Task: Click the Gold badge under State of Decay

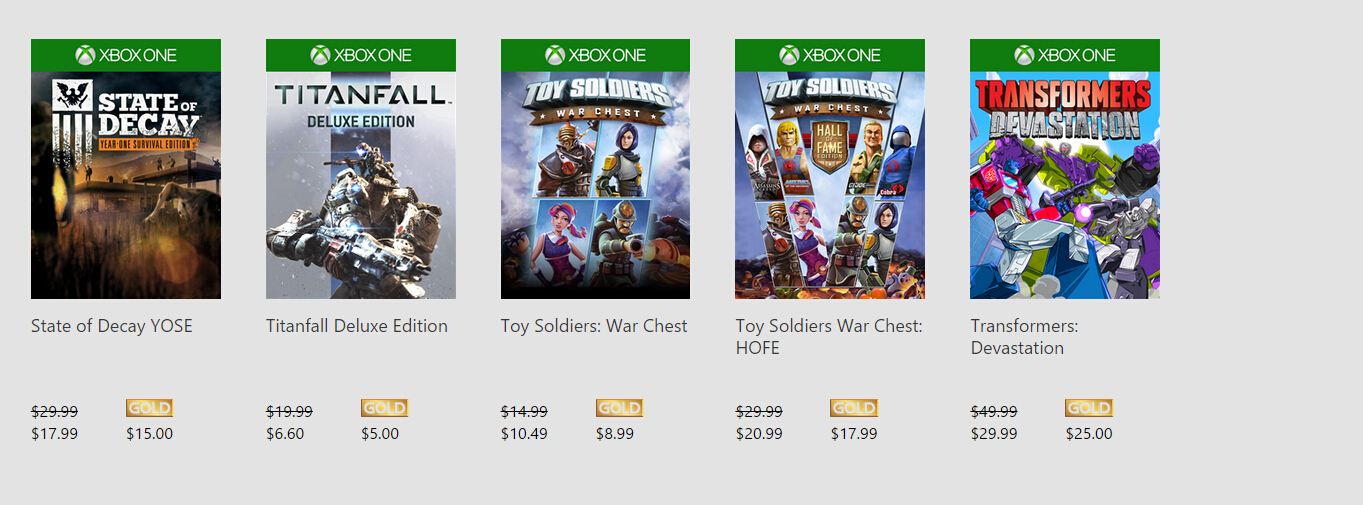Action: 149,408
